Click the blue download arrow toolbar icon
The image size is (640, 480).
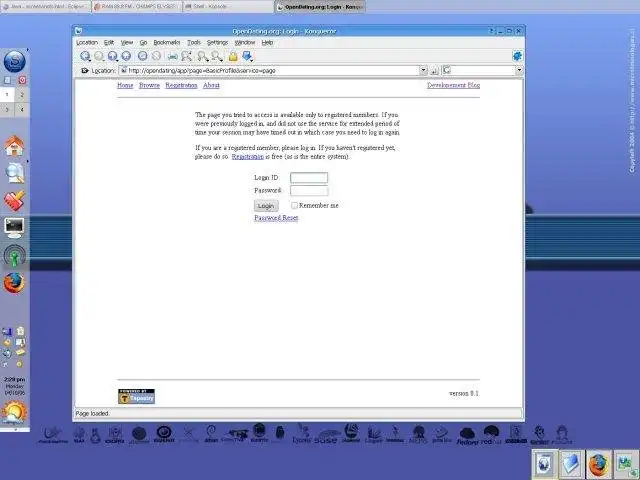[247, 56]
